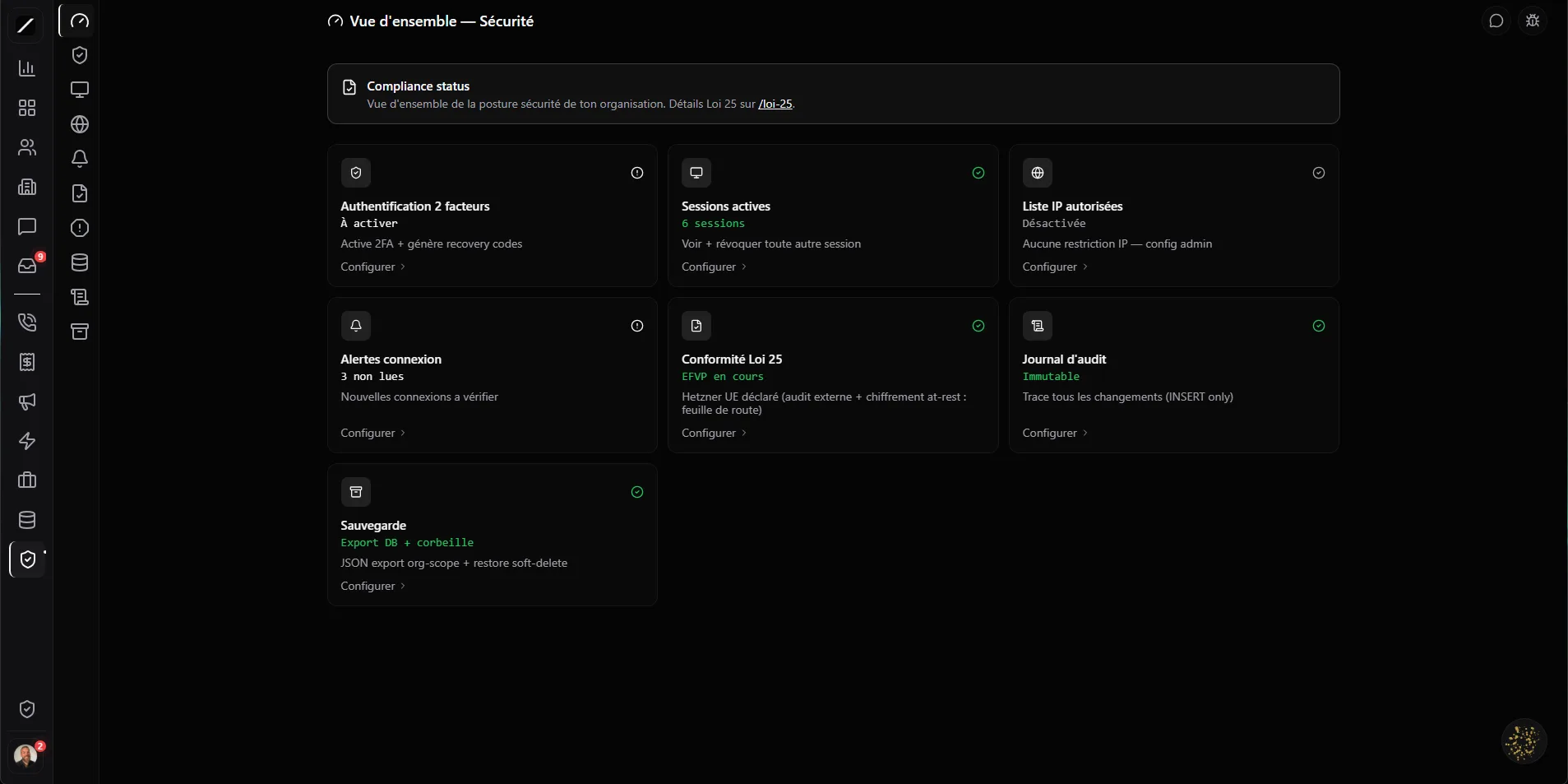Click Configurer under Sauvegarde

click(373, 586)
